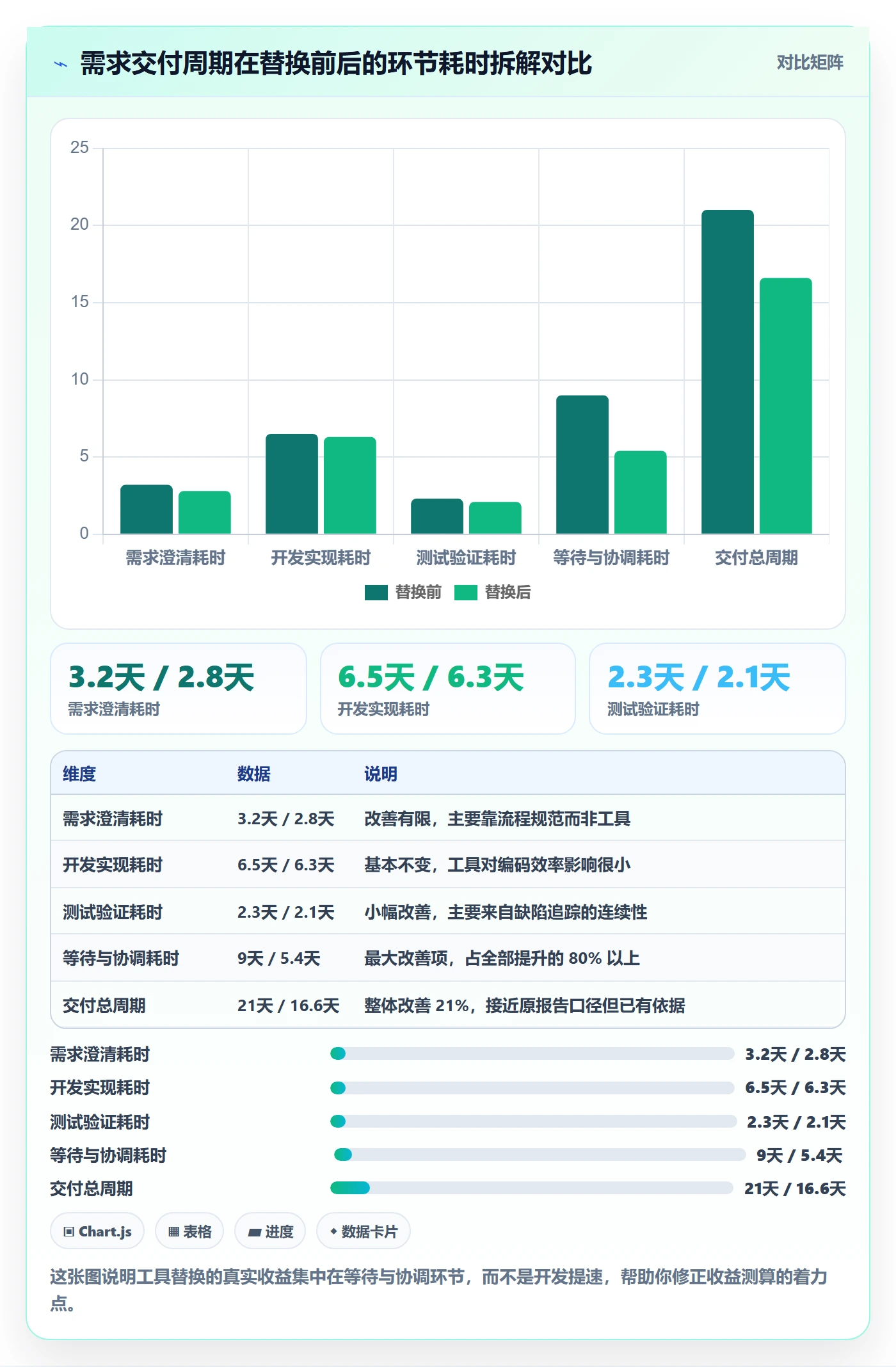Click the x-axis label 等待与协调耗时 in the chart
The height and width of the screenshot is (1367, 896).
pyautogui.click(x=611, y=557)
